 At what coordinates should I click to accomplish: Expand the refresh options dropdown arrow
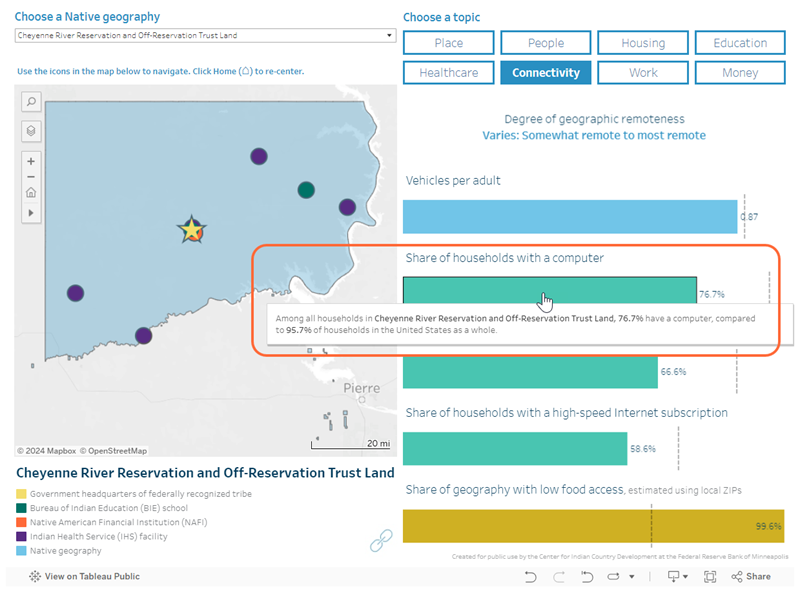click(x=632, y=576)
